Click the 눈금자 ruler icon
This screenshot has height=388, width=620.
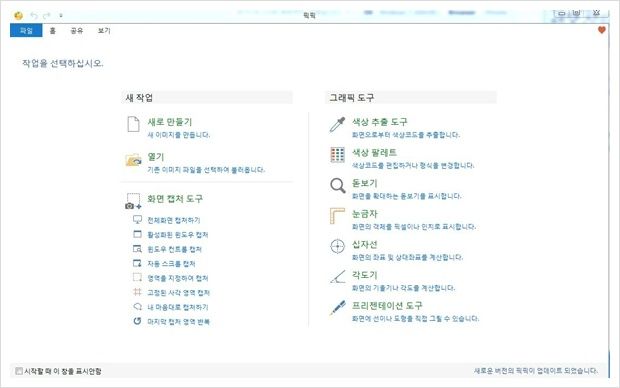coord(337,216)
